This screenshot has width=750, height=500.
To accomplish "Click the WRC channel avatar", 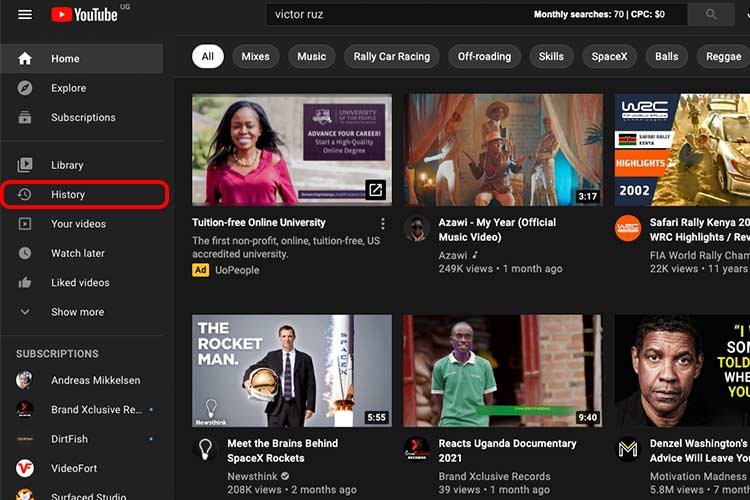I will pyautogui.click(x=628, y=228).
